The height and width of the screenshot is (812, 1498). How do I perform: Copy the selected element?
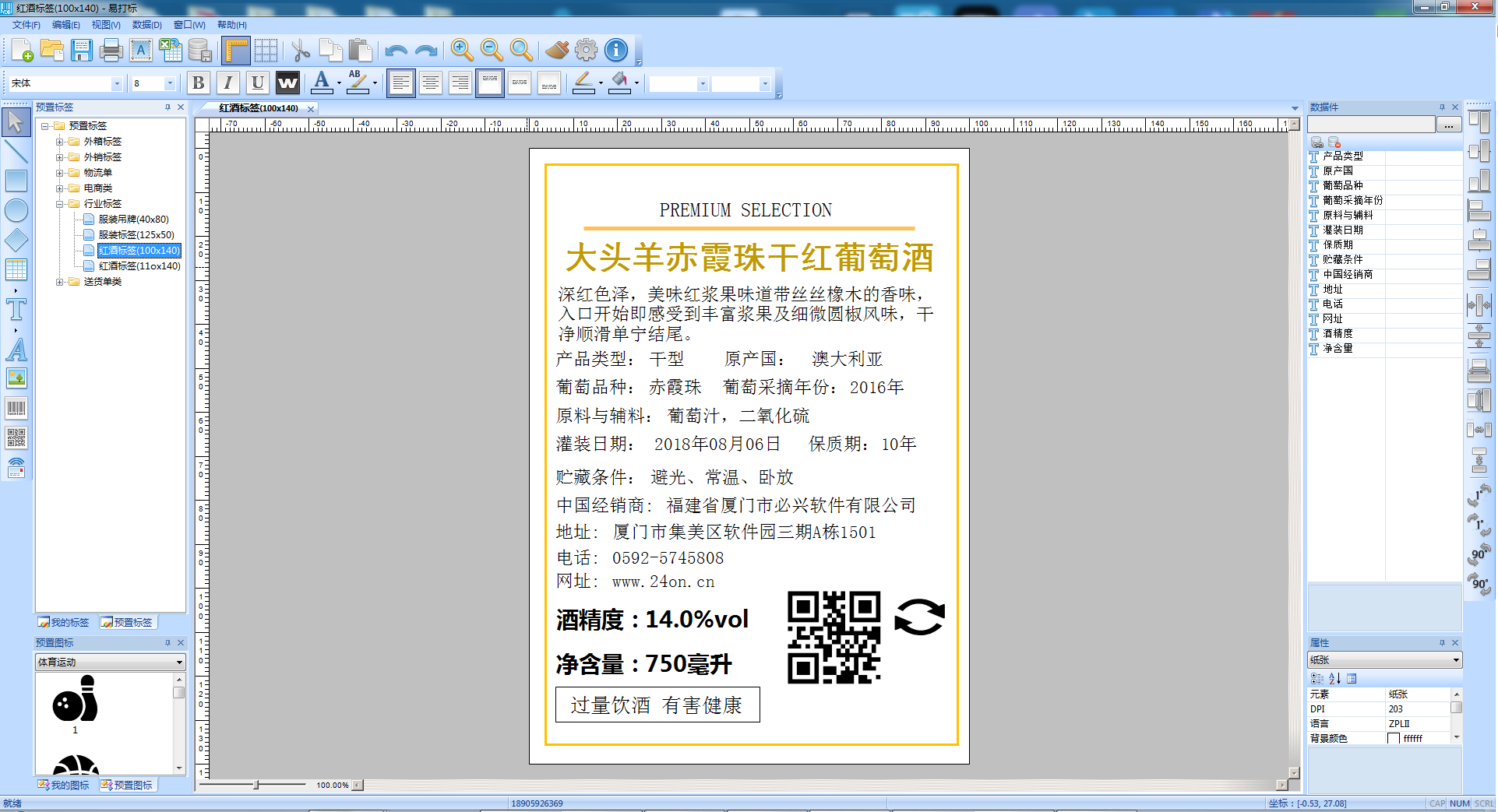tap(330, 51)
